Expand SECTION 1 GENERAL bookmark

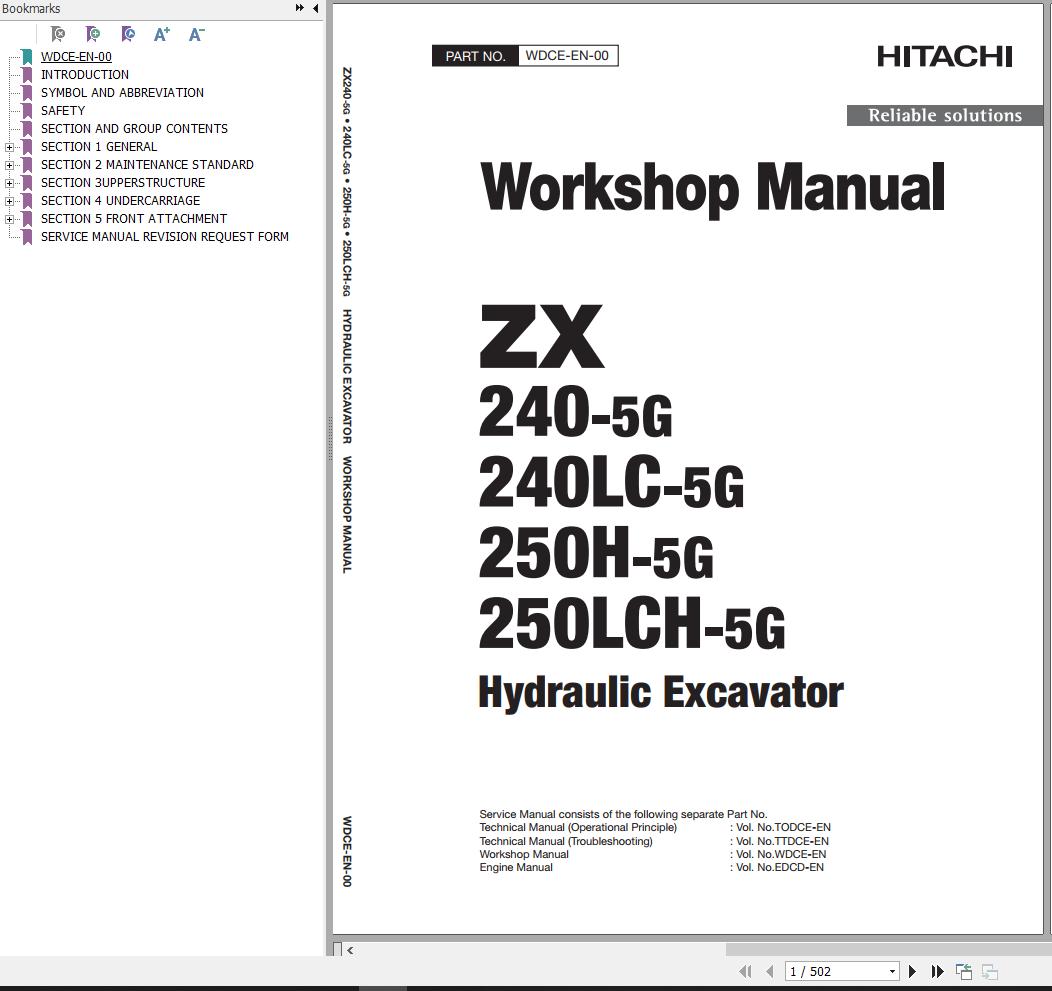coord(9,147)
